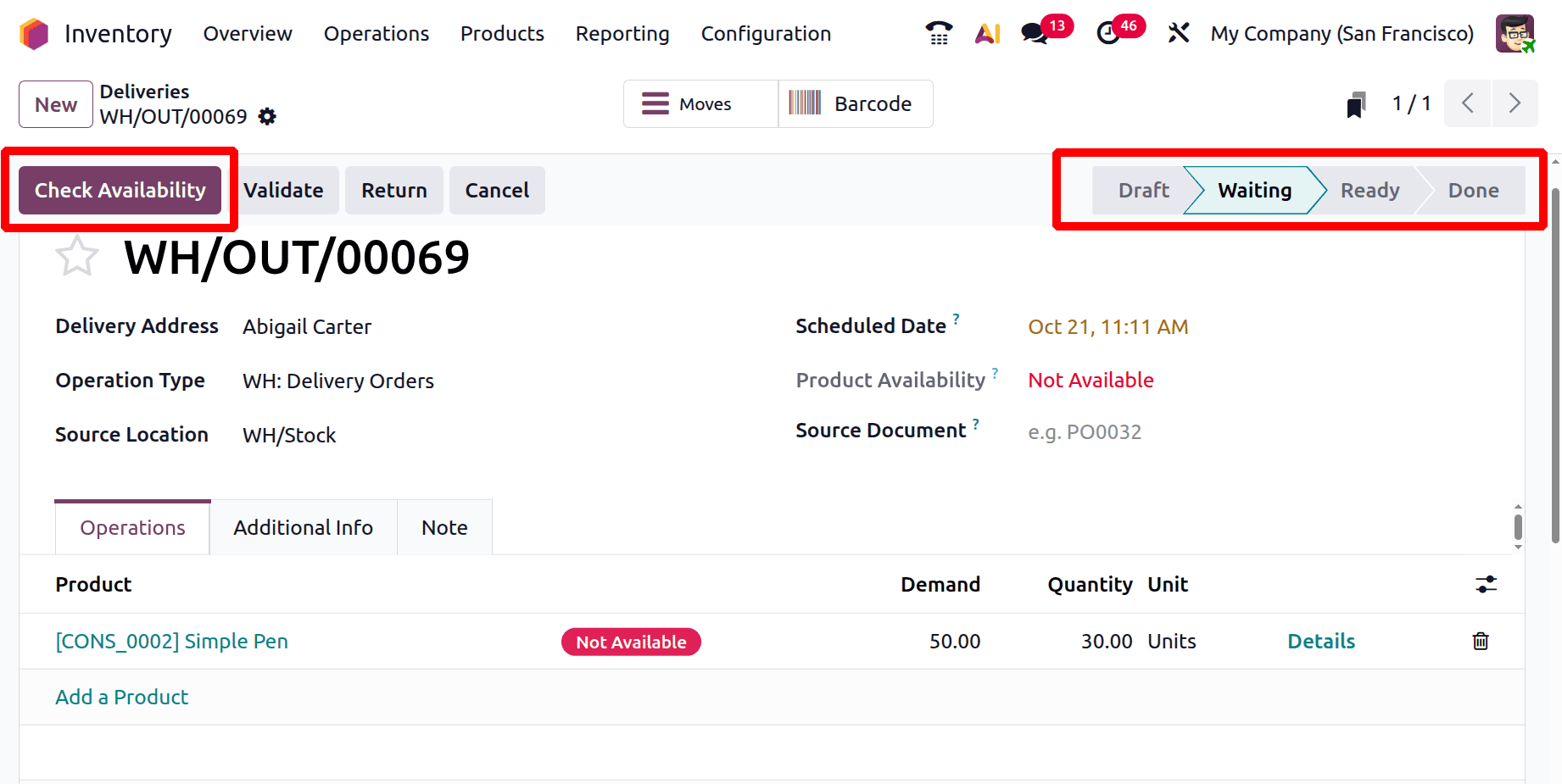Switch to the Additional Info tab
This screenshot has width=1562, height=784.
click(x=303, y=528)
